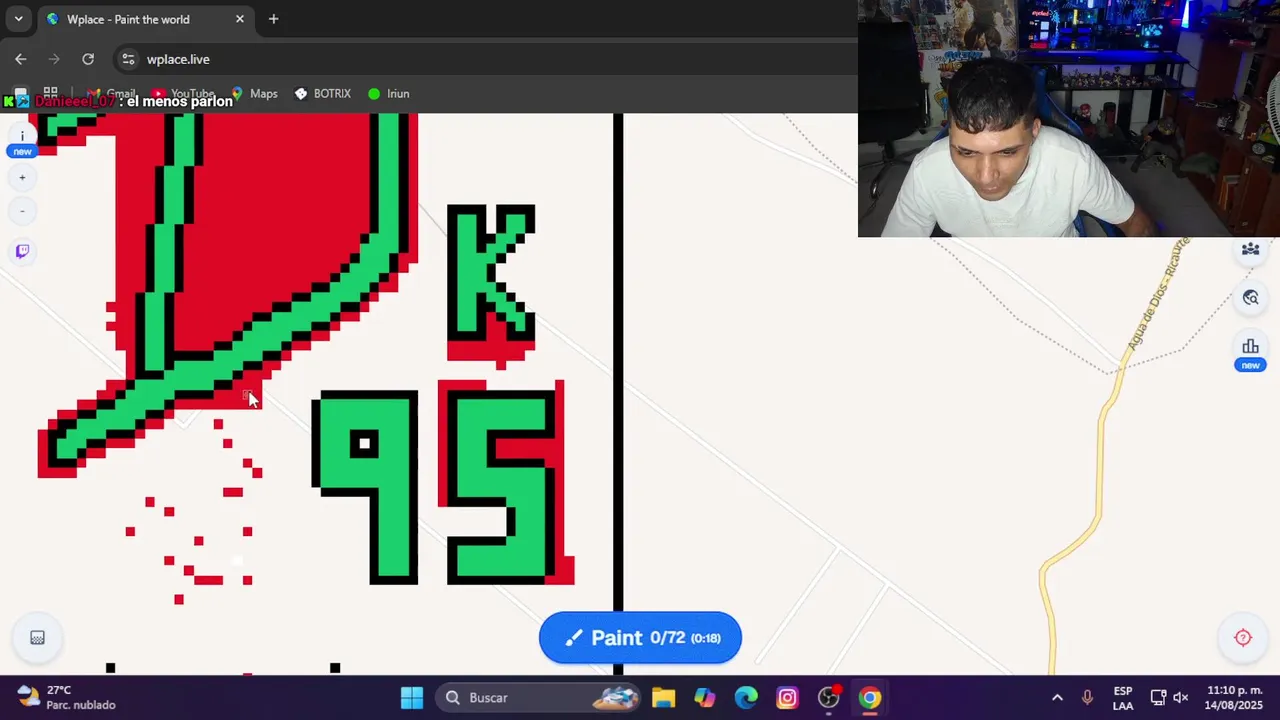
Task: Click the 'new' badge under leaderboard icon
Action: (1250, 365)
